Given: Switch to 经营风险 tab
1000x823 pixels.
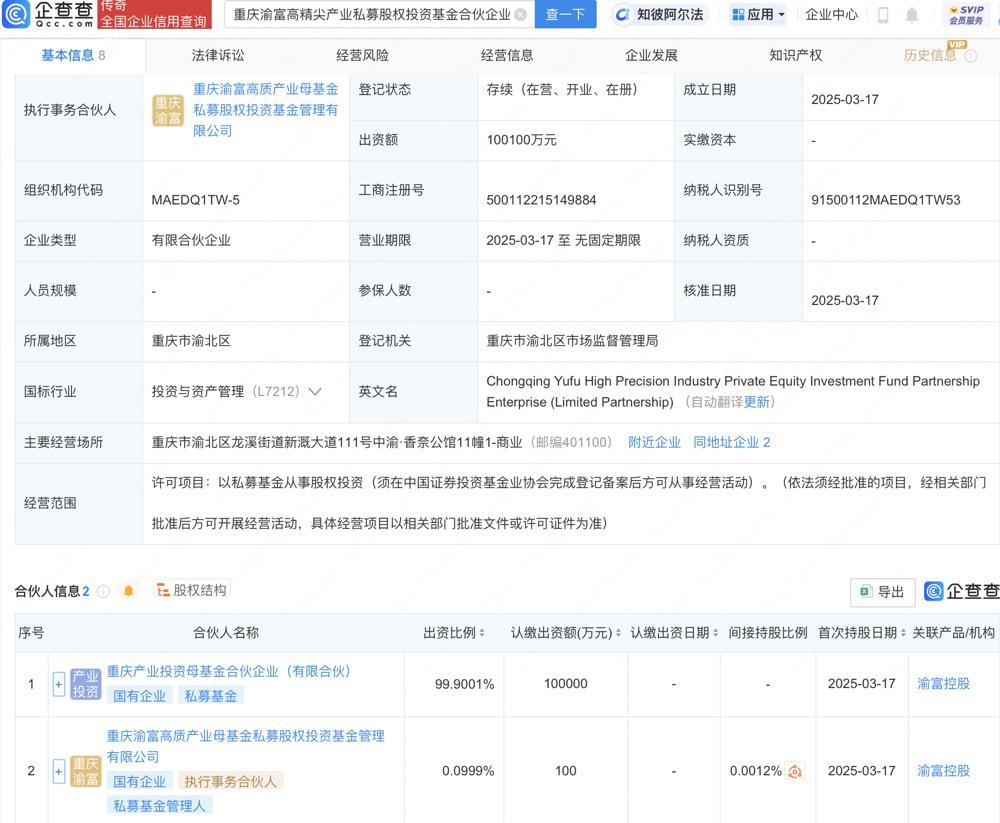Looking at the screenshot, I should click(x=362, y=56).
